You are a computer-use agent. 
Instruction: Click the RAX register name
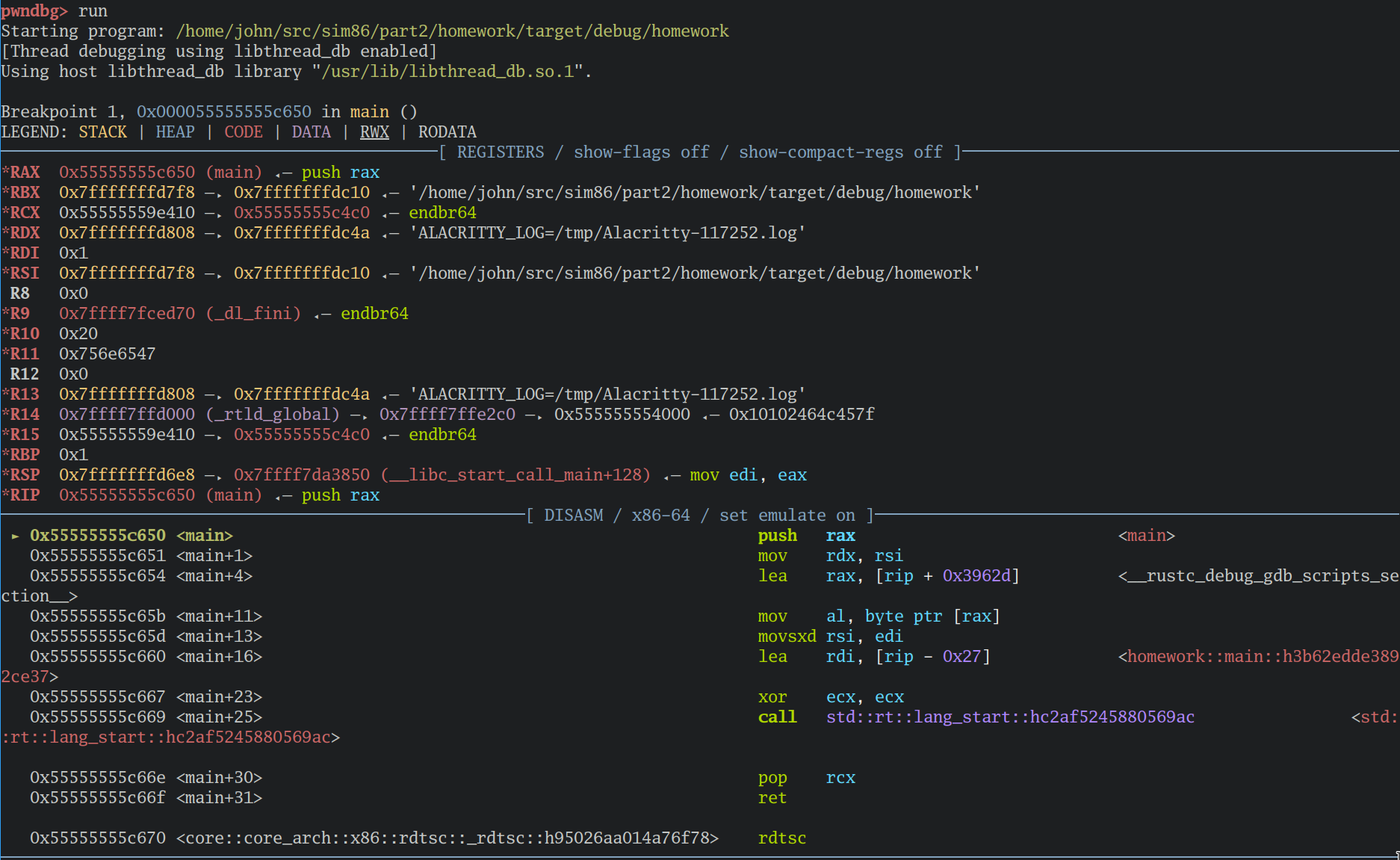[x=25, y=172]
